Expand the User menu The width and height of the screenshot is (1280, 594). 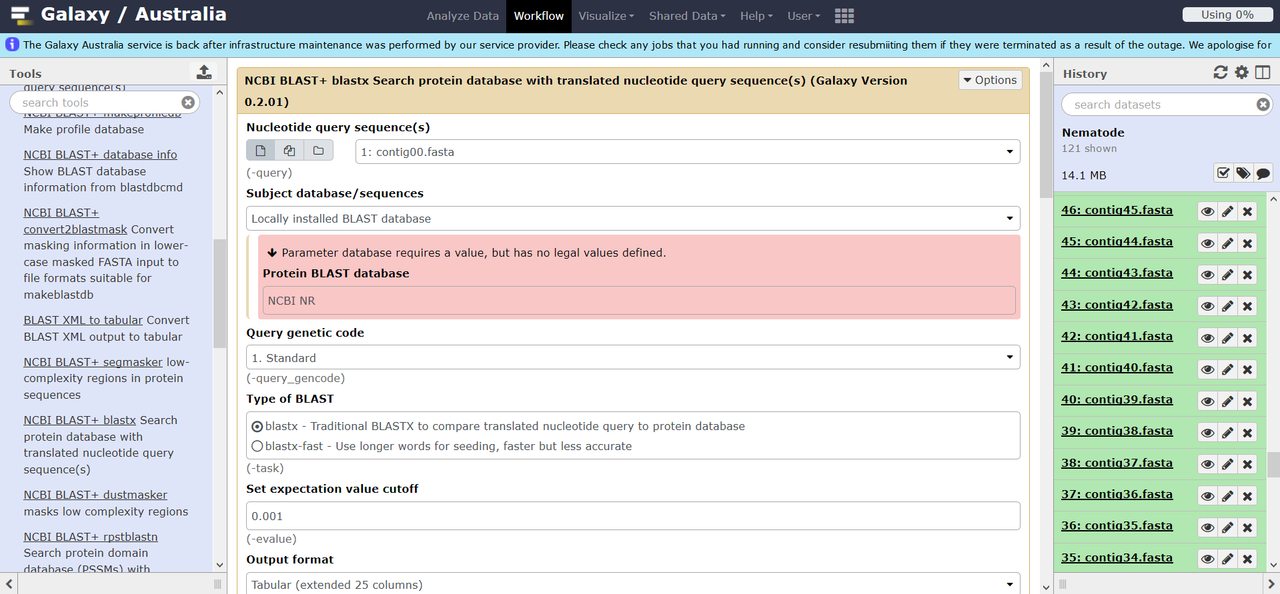tap(803, 16)
